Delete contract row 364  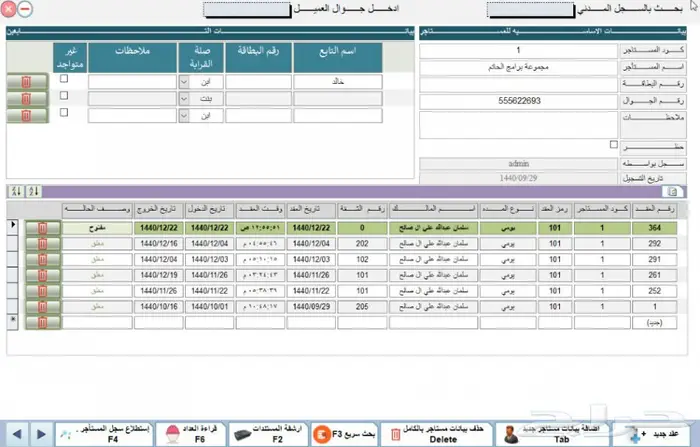[x=42, y=228]
